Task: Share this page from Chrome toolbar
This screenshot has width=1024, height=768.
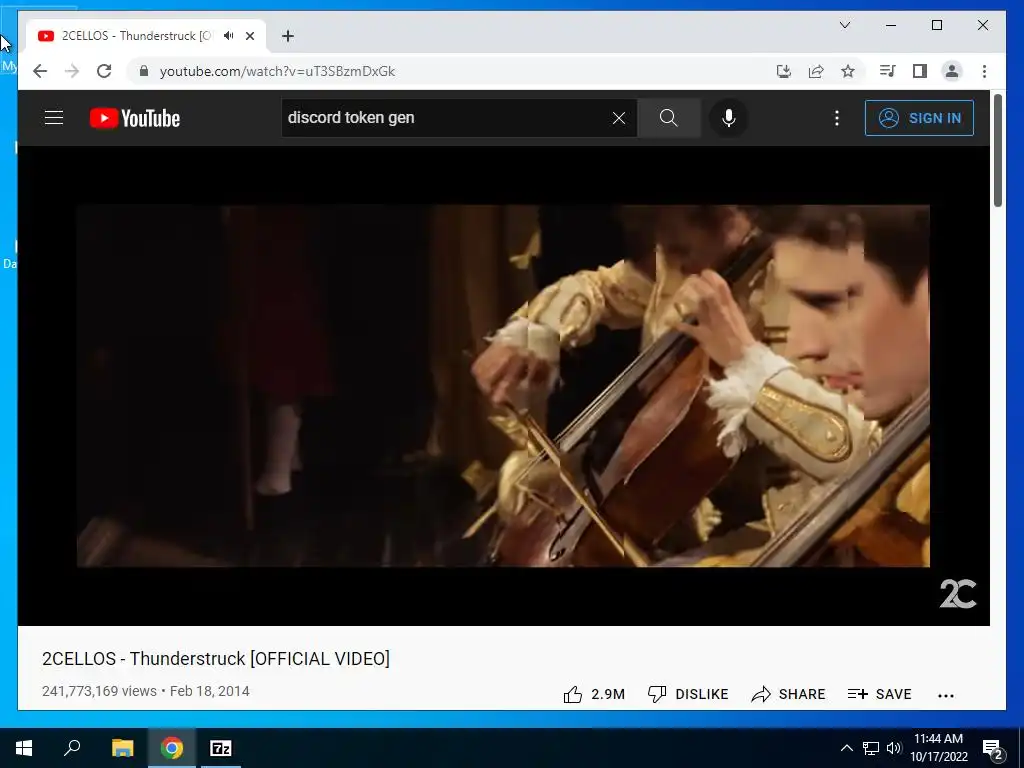Action: (x=816, y=71)
